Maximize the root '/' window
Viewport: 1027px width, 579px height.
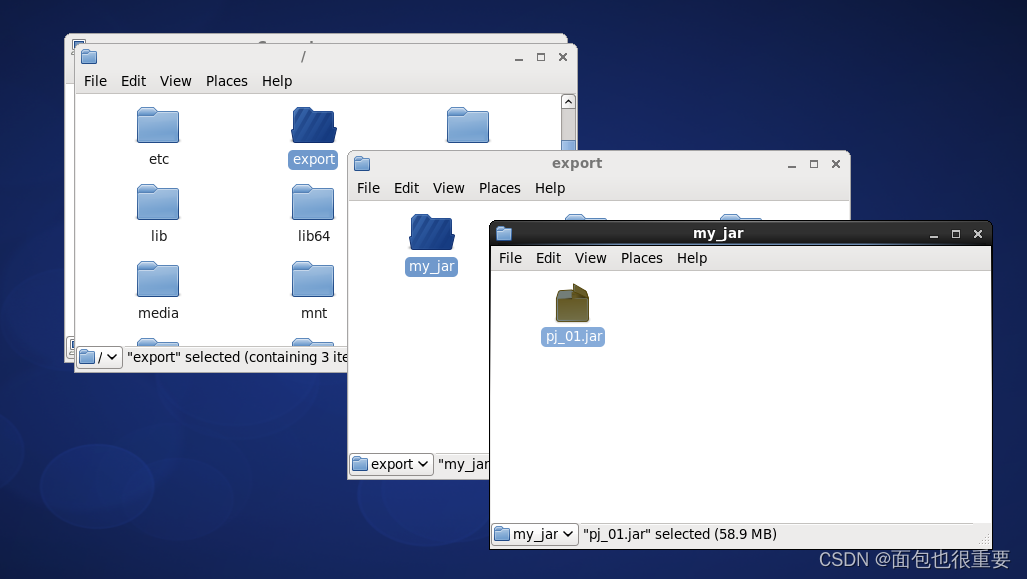tap(540, 57)
